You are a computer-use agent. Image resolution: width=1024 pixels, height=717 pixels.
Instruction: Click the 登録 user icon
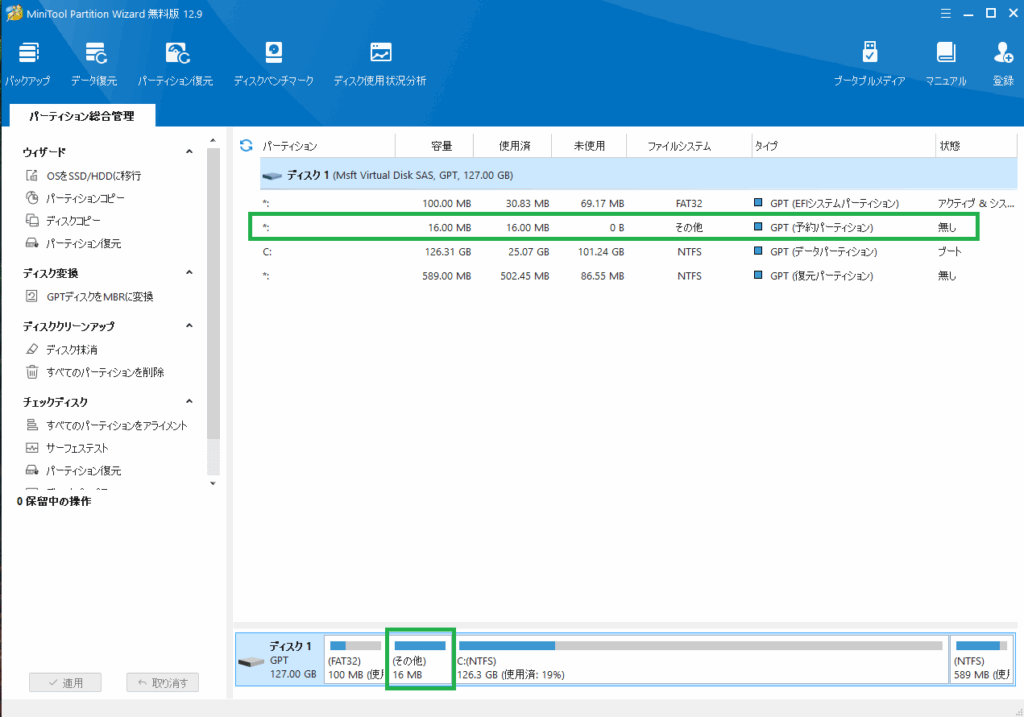pyautogui.click(x=1003, y=55)
